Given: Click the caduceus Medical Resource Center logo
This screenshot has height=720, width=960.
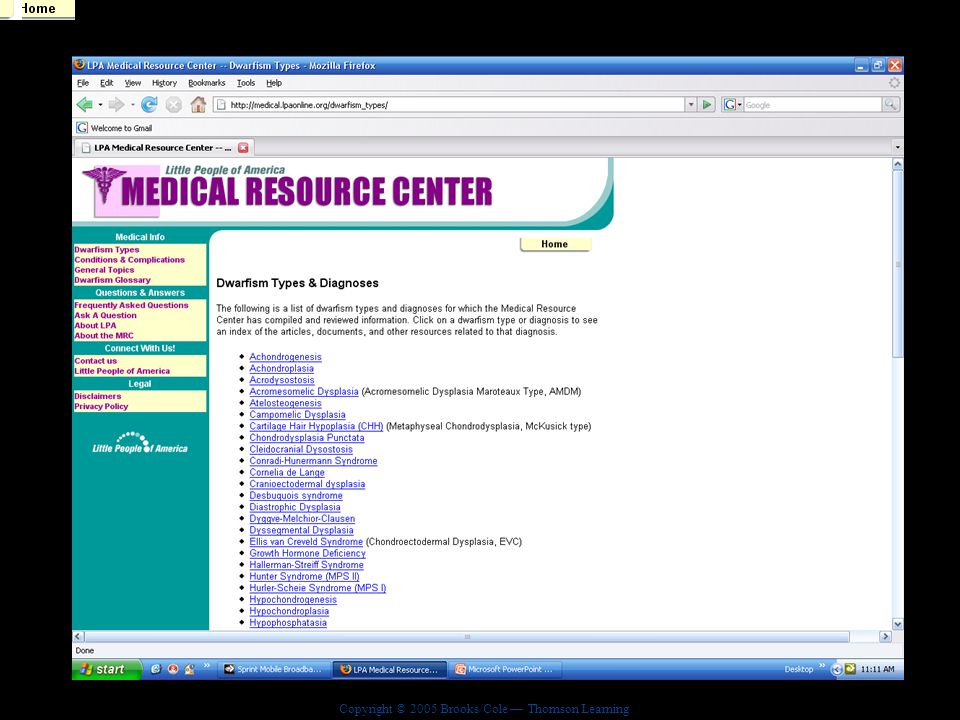Looking at the screenshot, I should coord(105,186).
